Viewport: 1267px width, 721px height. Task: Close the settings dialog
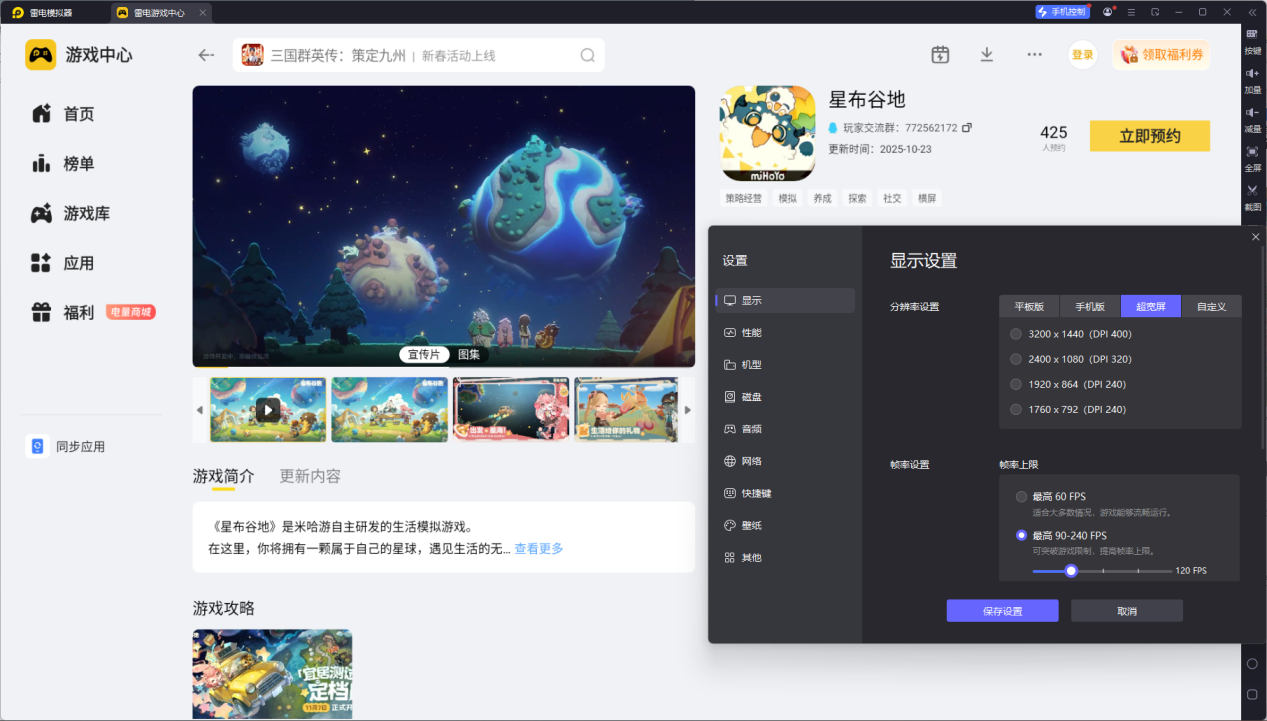(1256, 237)
